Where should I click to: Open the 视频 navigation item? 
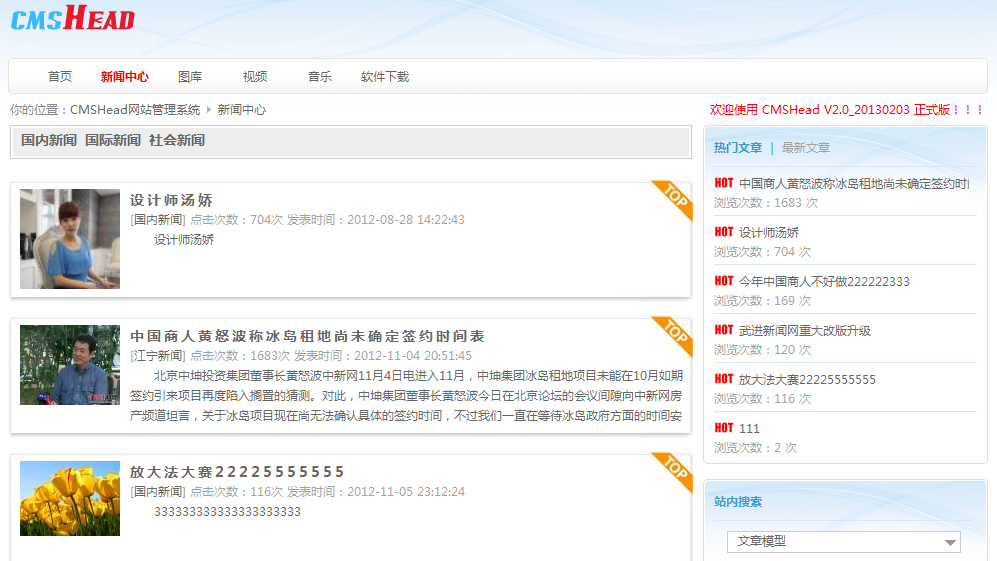pyautogui.click(x=255, y=77)
